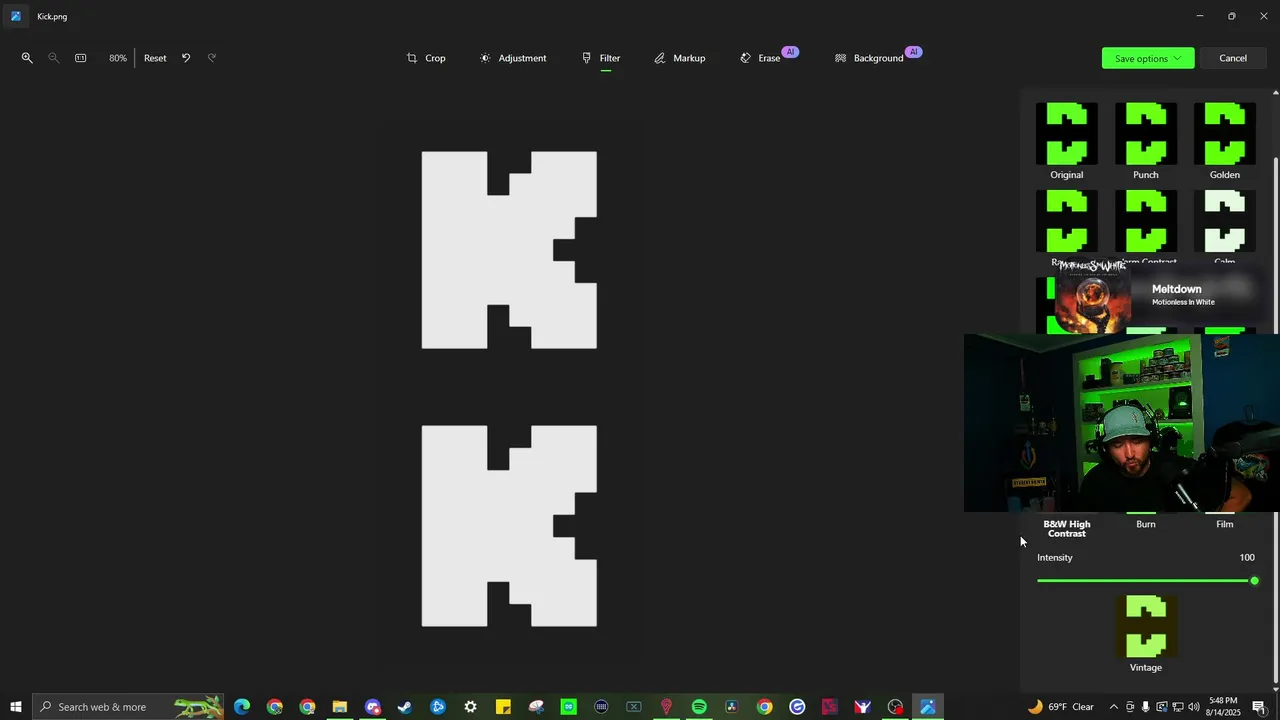The height and width of the screenshot is (720, 1280).
Task: Open the Windows Start menu
Action: tap(16, 707)
